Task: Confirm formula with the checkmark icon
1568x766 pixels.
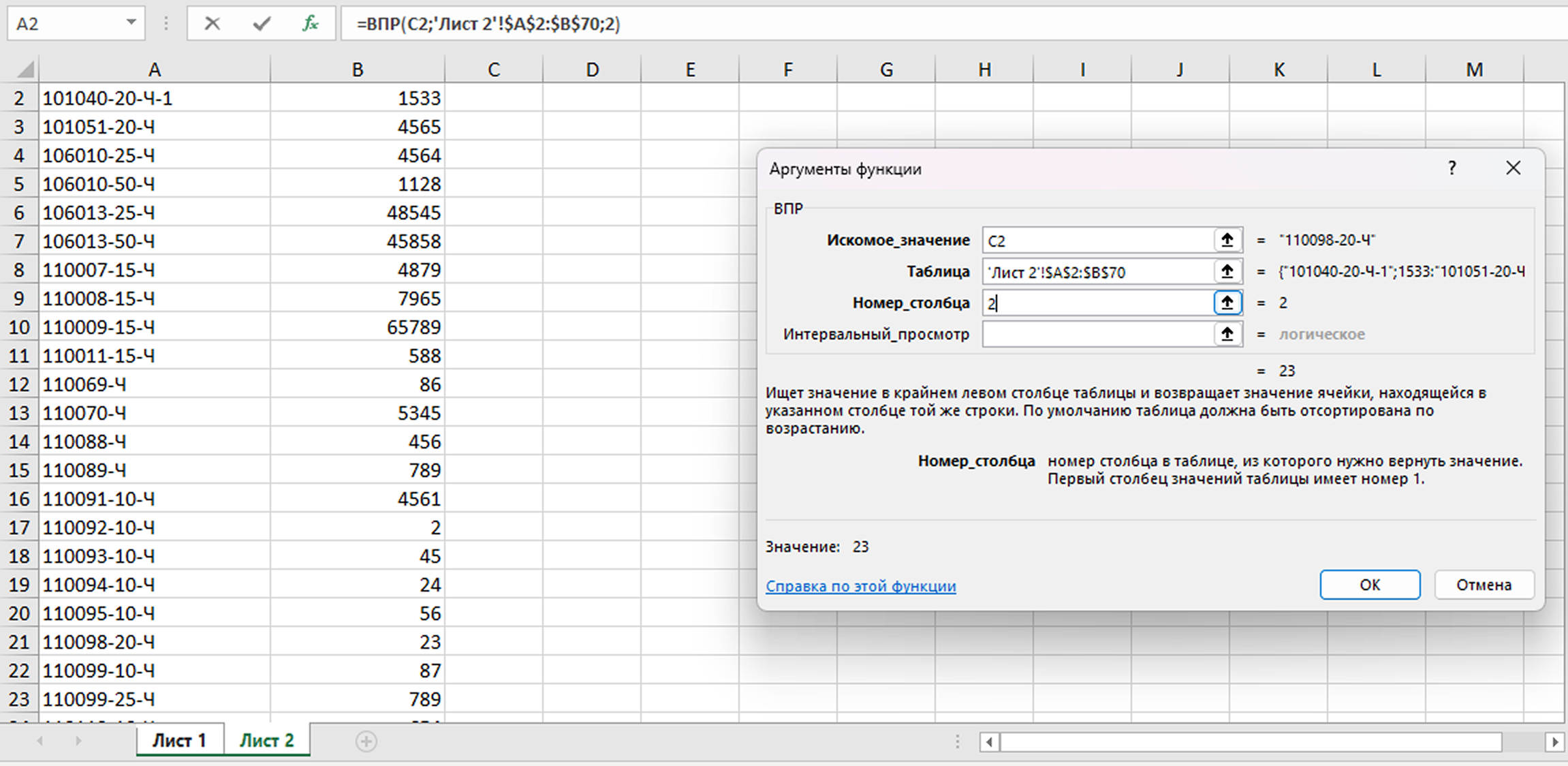Action: pyautogui.click(x=262, y=24)
